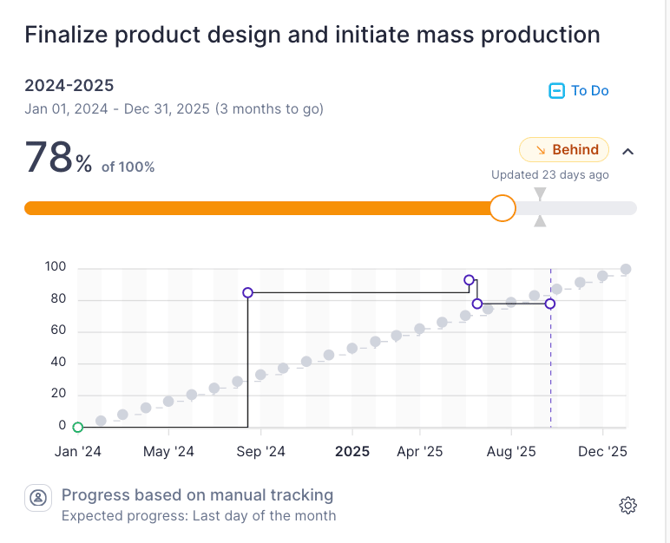The width and height of the screenshot is (670, 543).
Task: Click the objective title text
Action: pos(312,35)
